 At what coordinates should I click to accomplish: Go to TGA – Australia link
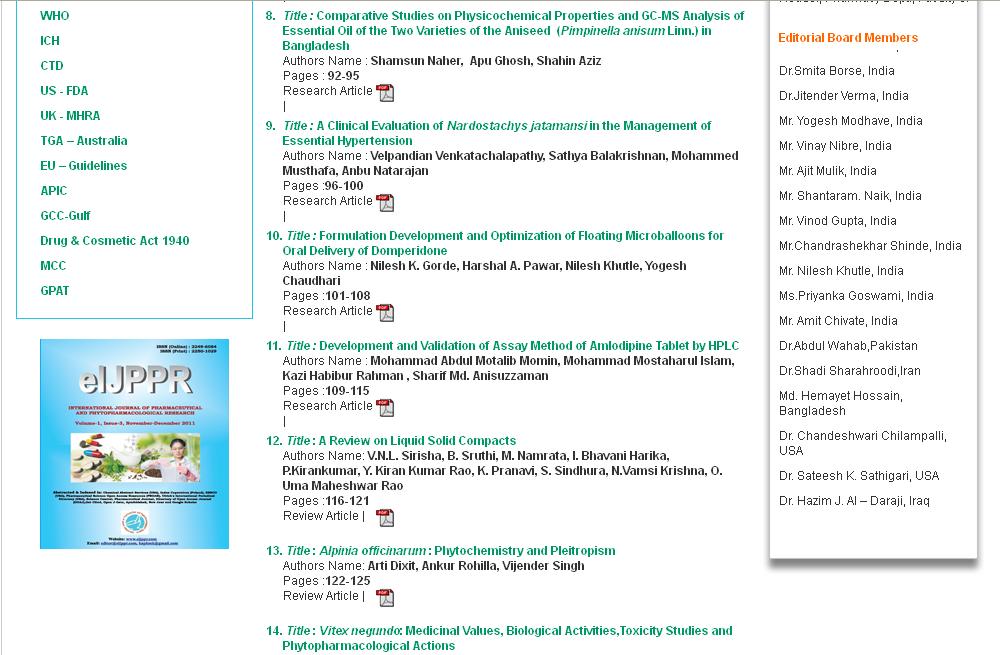(x=83, y=141)
